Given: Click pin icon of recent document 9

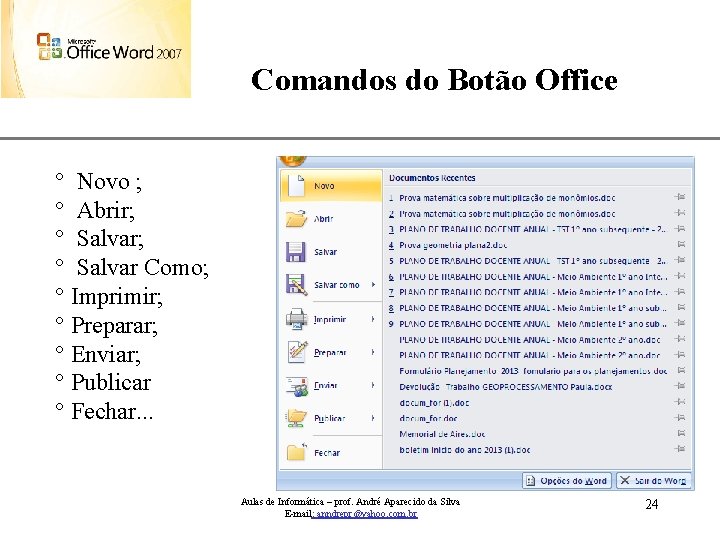Looking at the screenshot, I should tap(680, 323).
